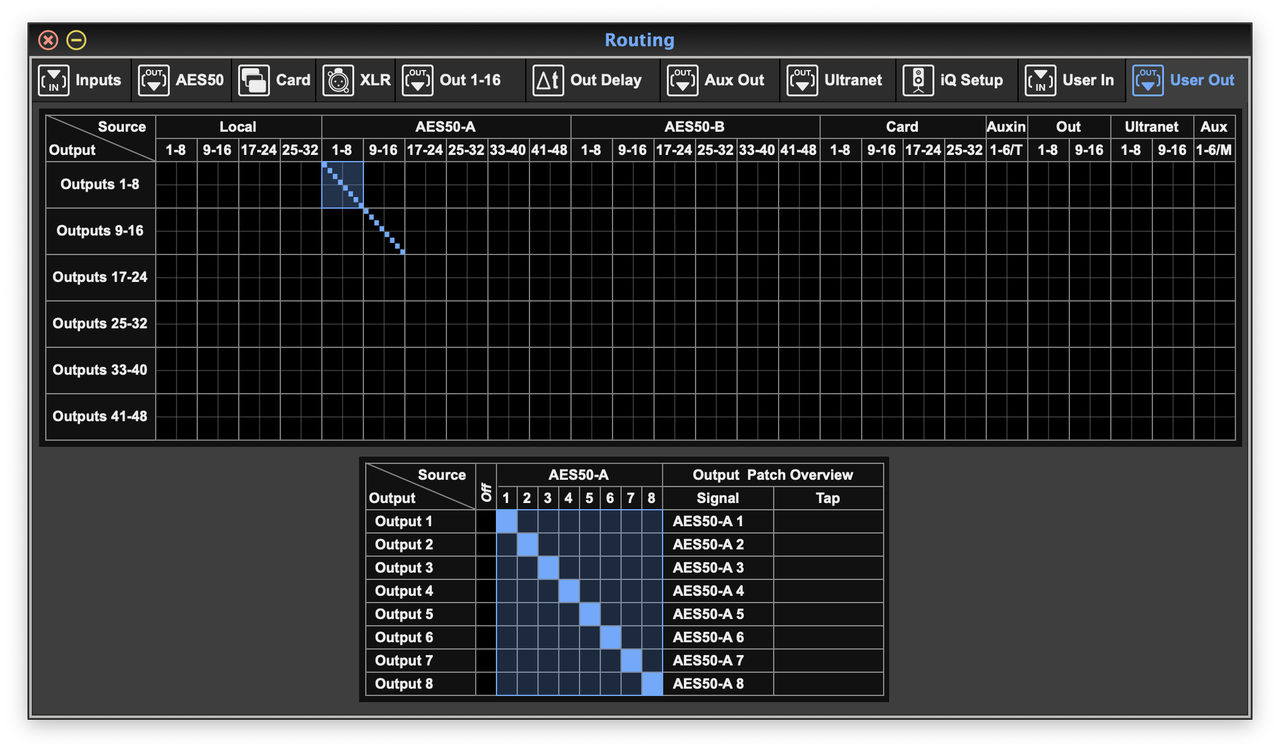1280x752 pixels.
Task: Click the Tap cell for Output 2
Action: tap(828, 544)
